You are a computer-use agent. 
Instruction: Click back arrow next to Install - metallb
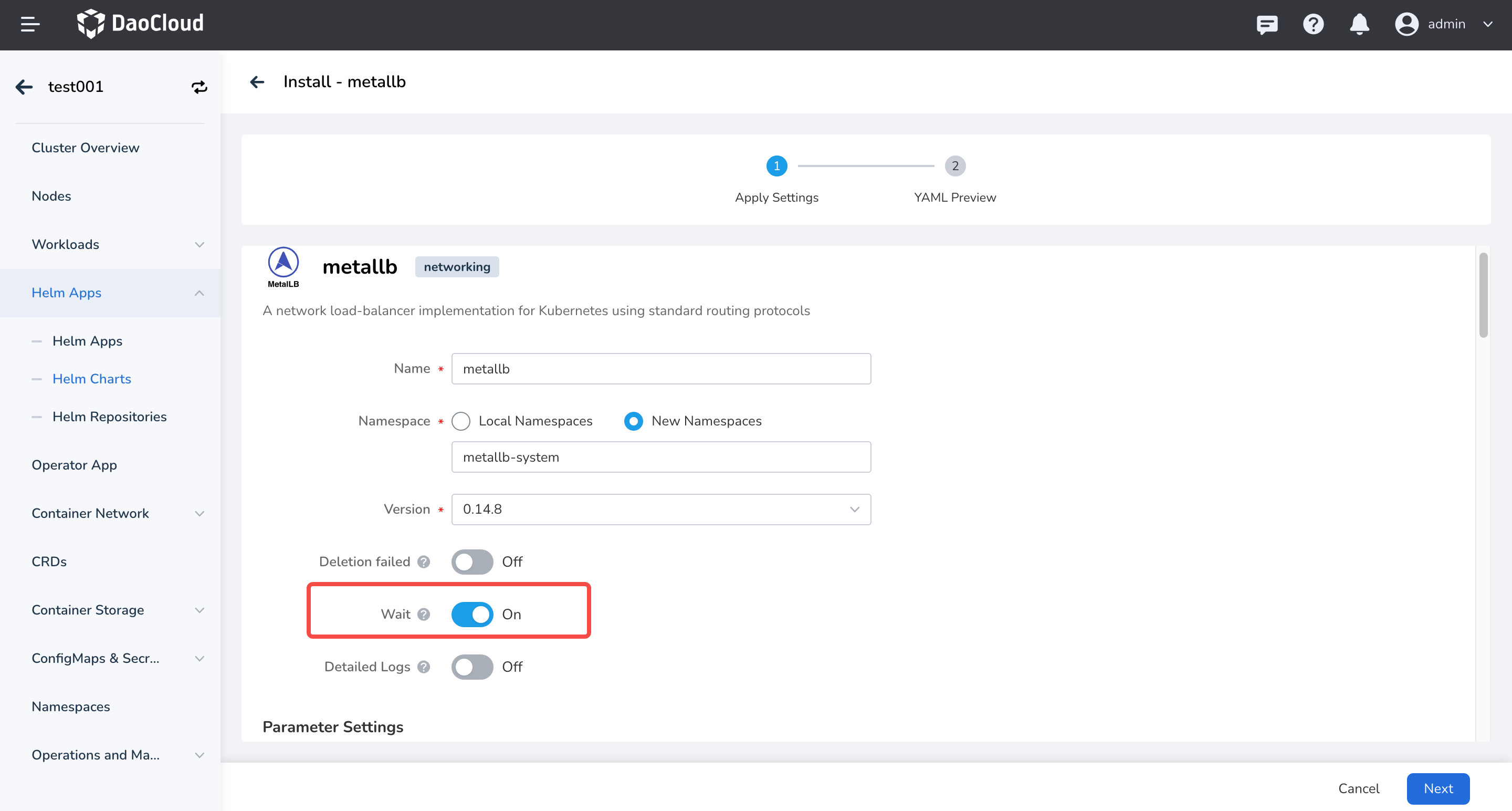click(257, 81)
